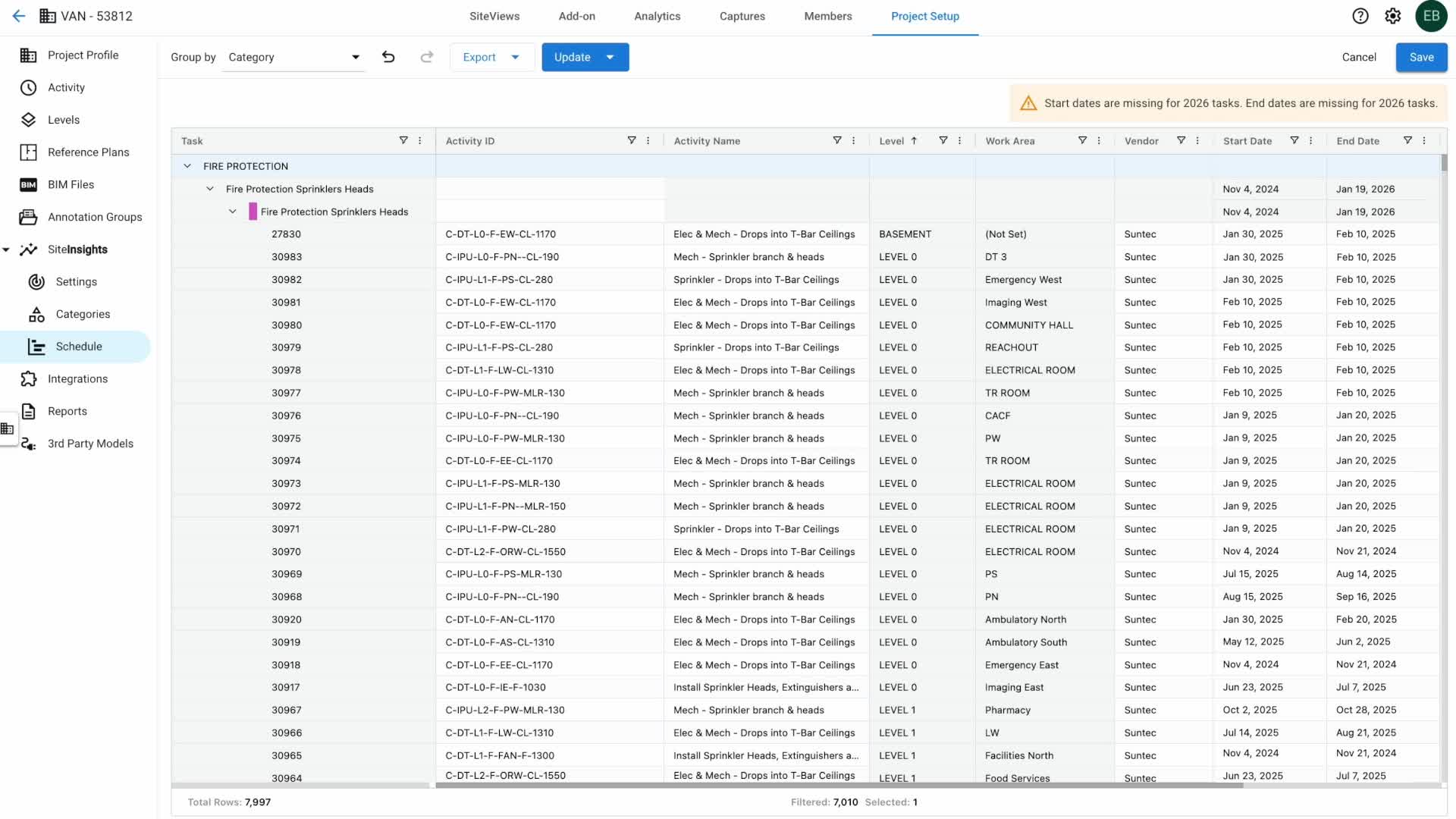The image size is (1456, 819).
Task: Open Activity ID column options menu
Action: point(648,140)
